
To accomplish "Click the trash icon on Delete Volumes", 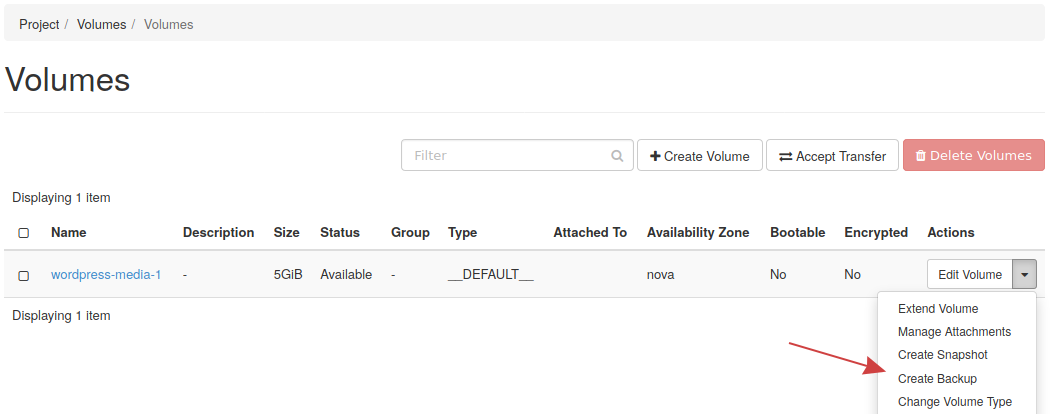I will 920,156.
